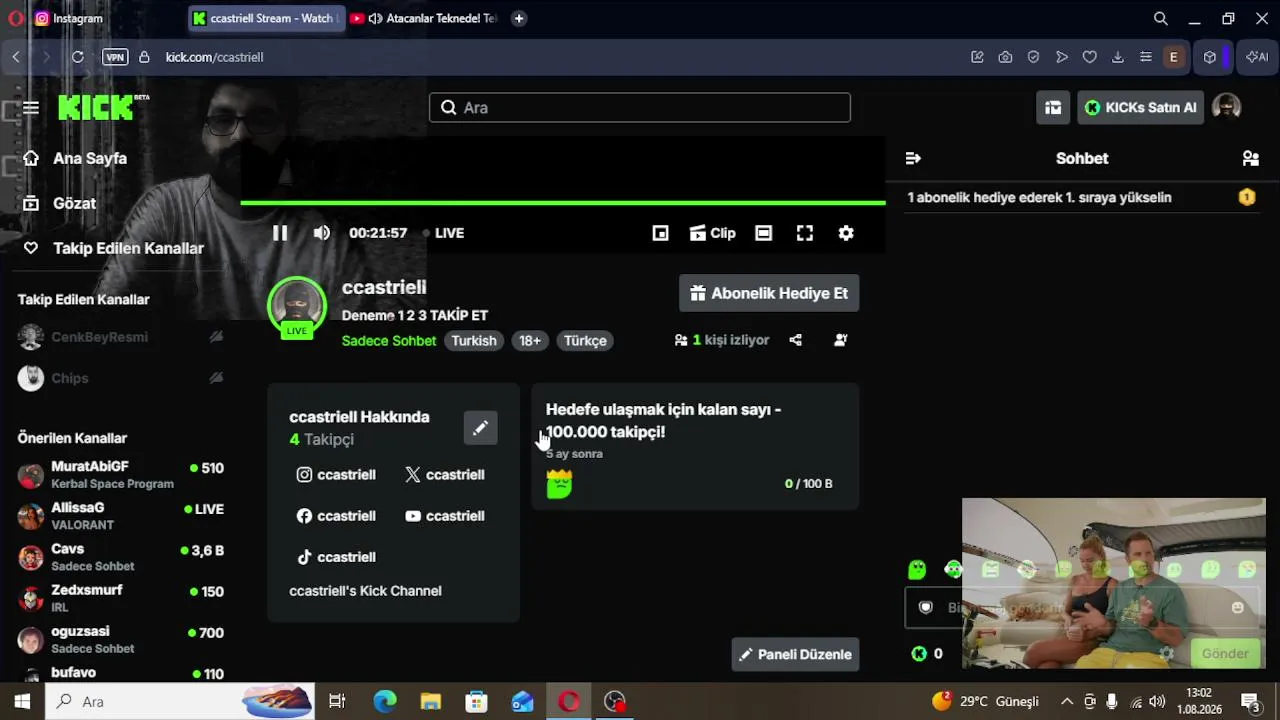Image resolution: width=1280 pixels, height=720 pixels.
Task: Open Opera AI assistant button
Action: tap(1257, 57)
